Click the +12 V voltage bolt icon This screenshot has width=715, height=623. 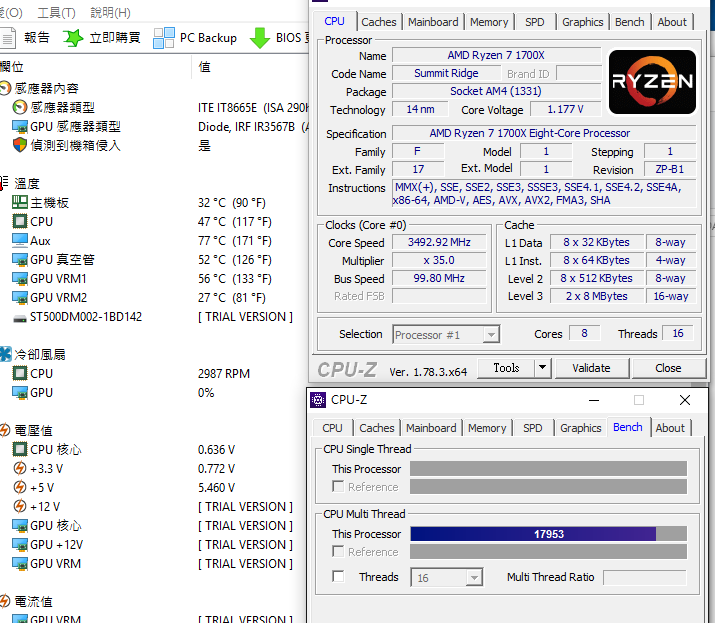[20, 506]
